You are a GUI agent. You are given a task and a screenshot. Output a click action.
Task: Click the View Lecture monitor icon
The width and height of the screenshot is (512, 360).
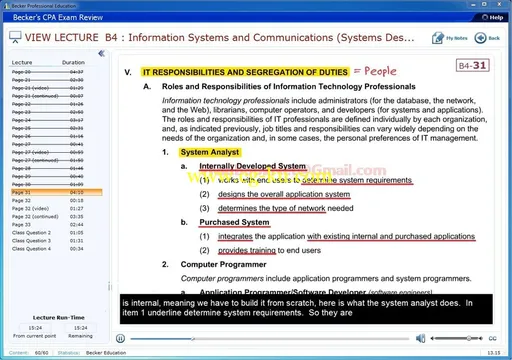click(15, 37)
